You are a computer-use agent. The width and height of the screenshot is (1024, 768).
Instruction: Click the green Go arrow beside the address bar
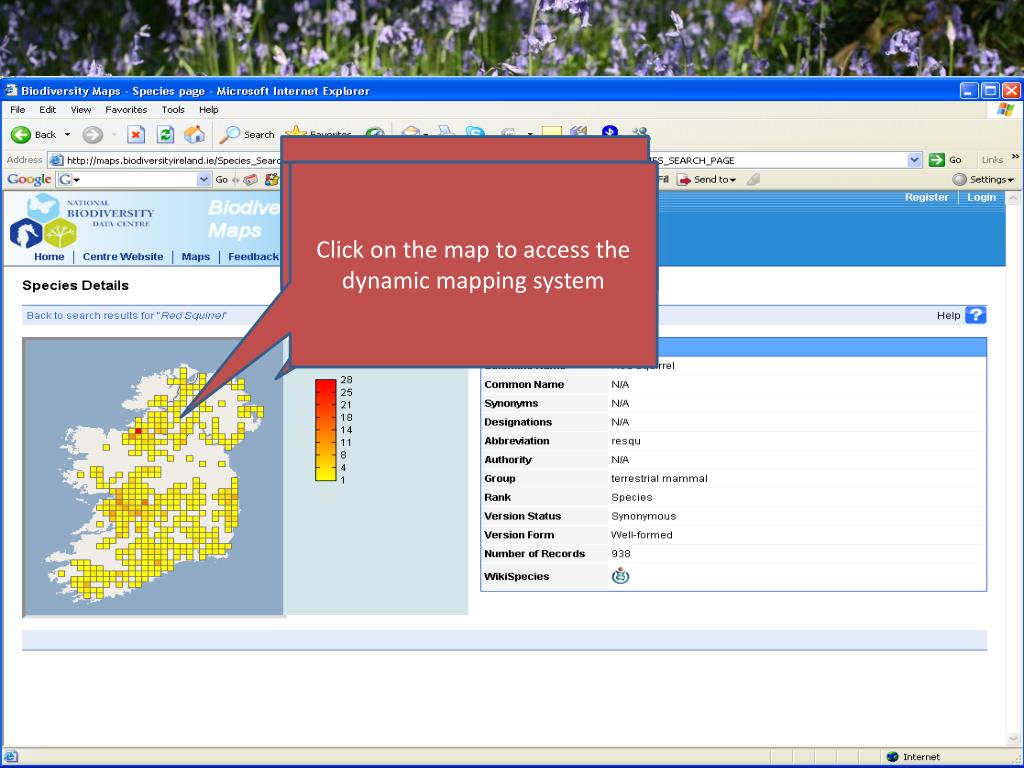936,160
